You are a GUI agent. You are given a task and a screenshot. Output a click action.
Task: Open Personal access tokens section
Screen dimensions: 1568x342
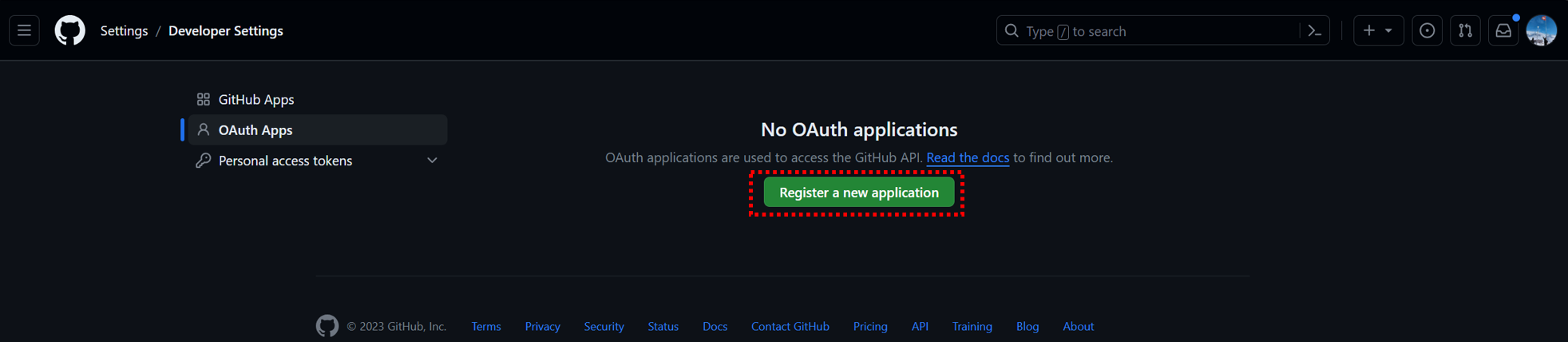(318, 161)
